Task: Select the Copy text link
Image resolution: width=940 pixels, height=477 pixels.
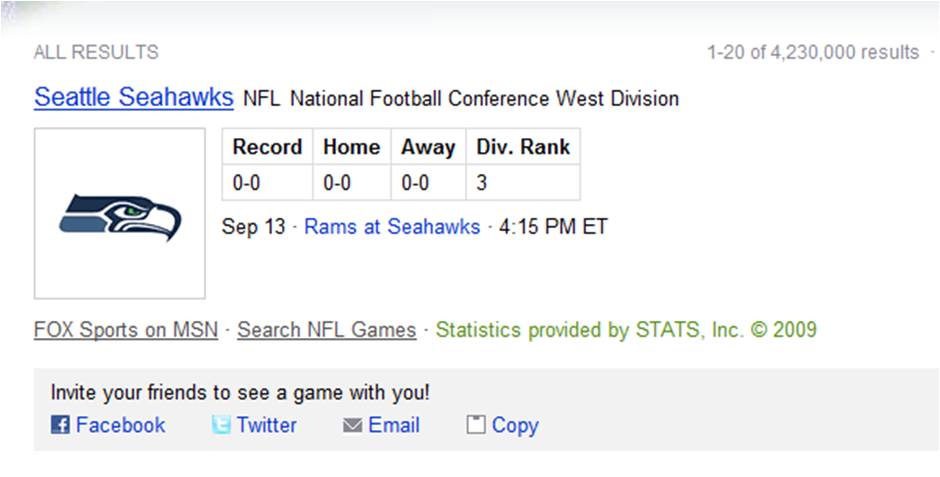Action: pos(515,425)
